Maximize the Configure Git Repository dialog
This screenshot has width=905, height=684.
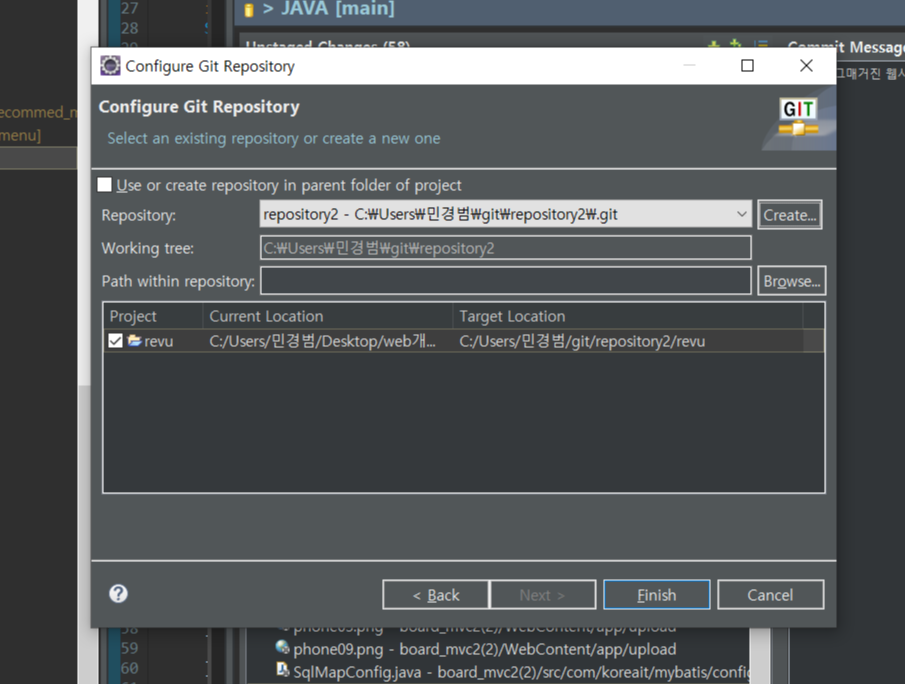pos(747,66)
